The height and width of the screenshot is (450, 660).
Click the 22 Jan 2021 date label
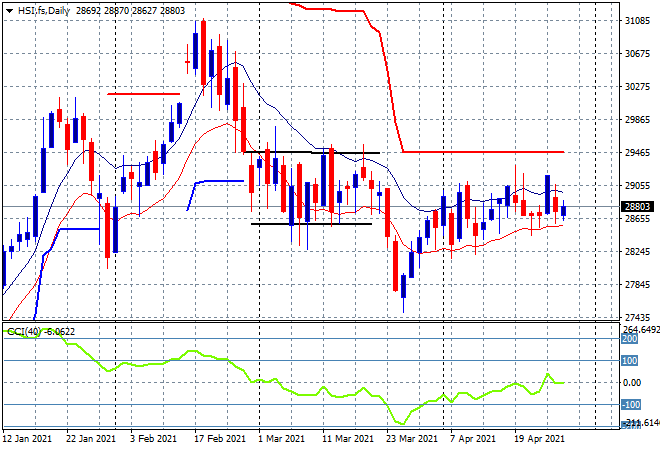coord(91,439)
